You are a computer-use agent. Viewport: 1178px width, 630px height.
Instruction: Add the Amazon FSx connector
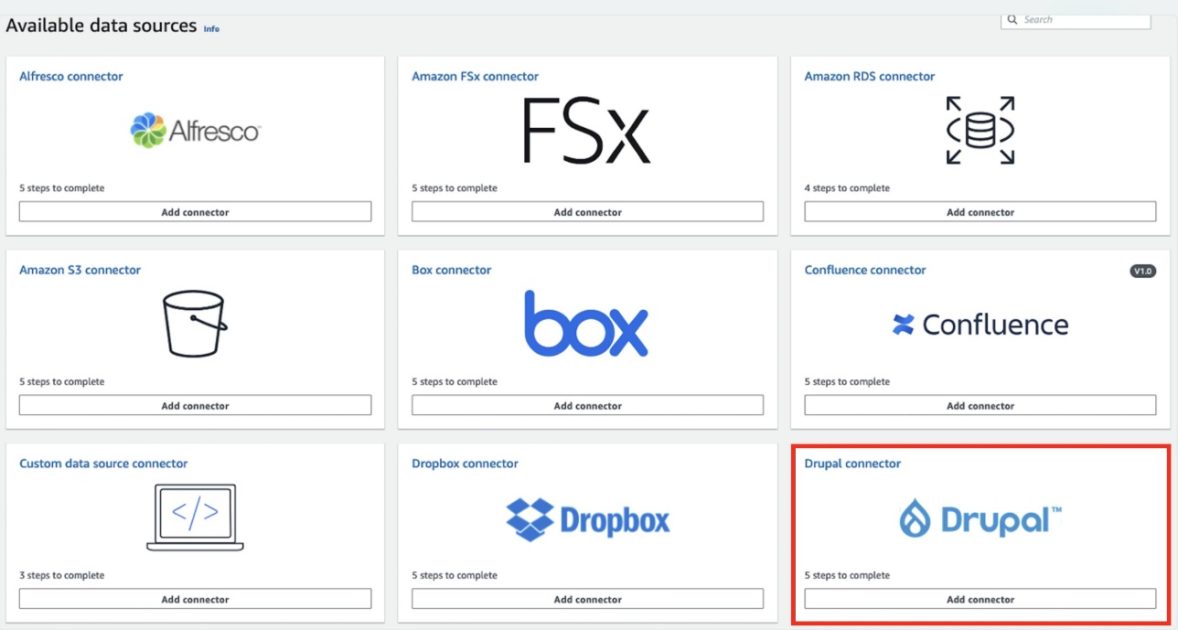click(x=587, y=212)
